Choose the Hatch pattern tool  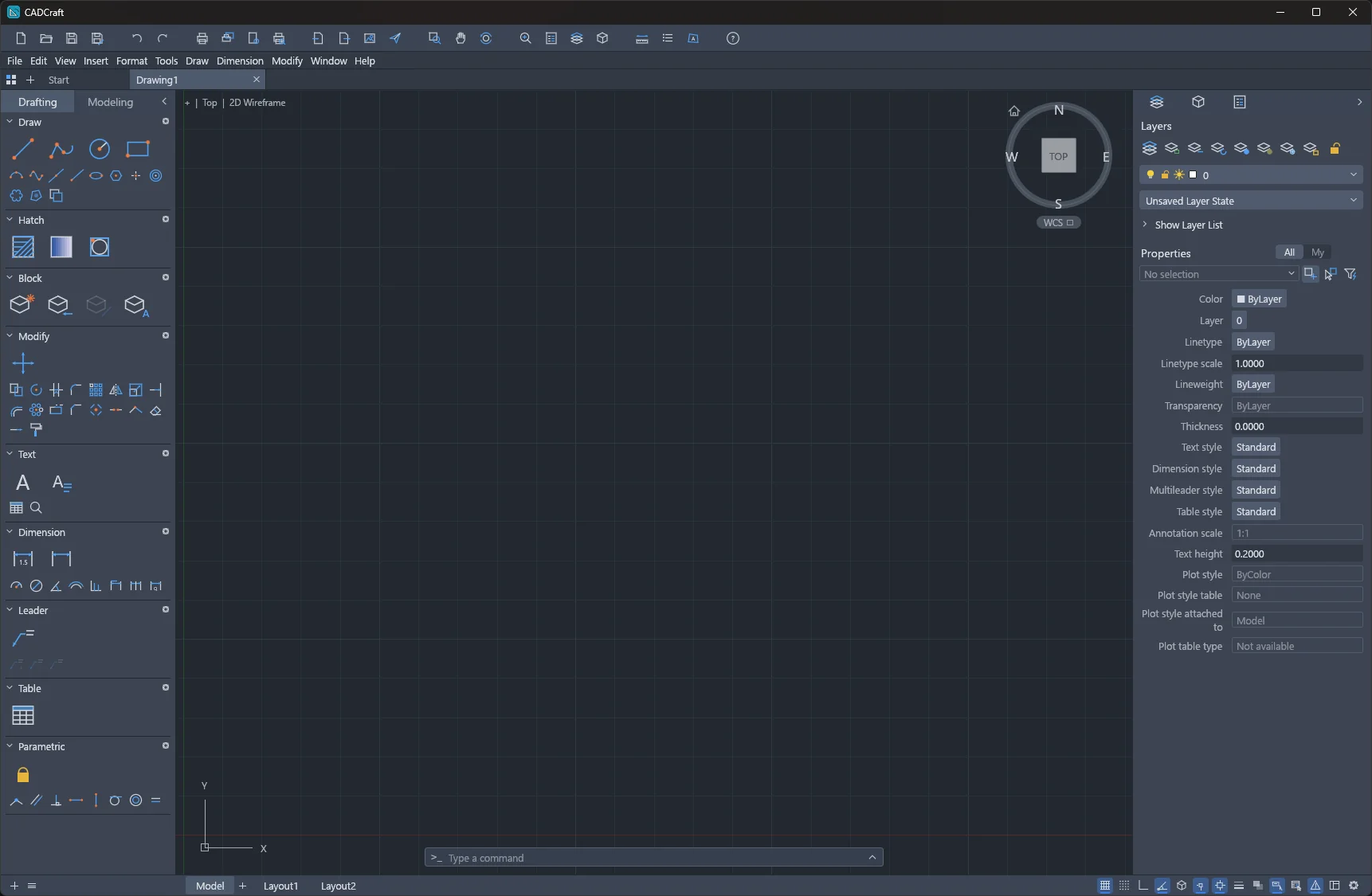[x=23, y=247]
